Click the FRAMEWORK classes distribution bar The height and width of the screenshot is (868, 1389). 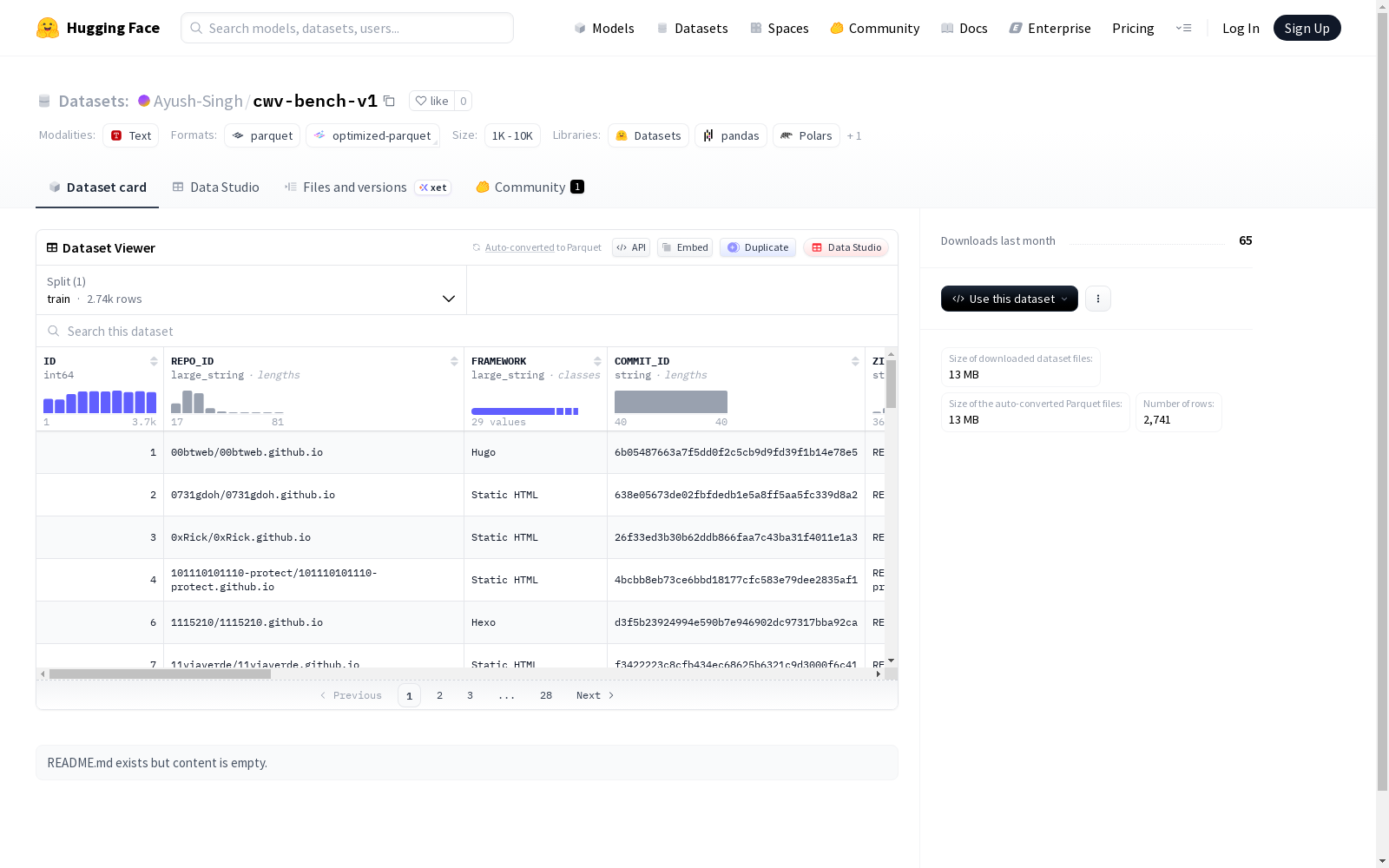tap(525, 411)
